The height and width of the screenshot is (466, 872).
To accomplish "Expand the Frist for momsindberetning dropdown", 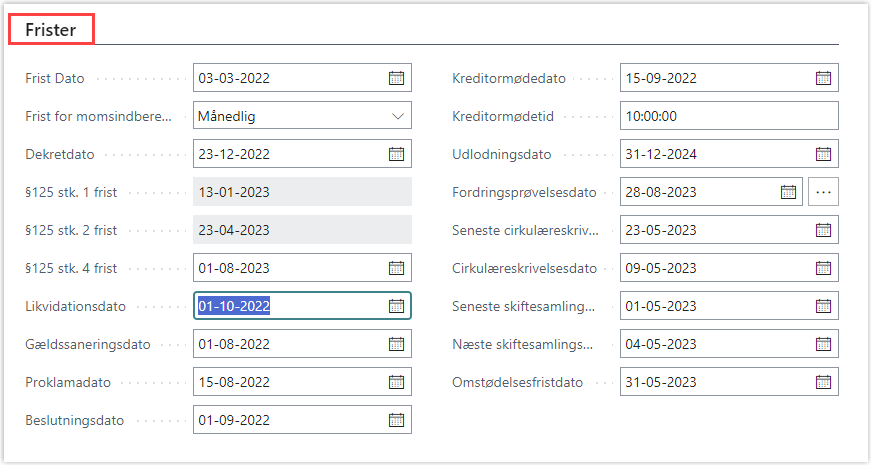I will pos(396,116).
